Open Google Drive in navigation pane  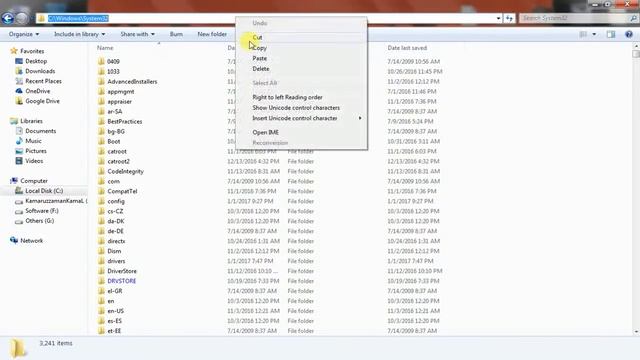coord(42,101)
